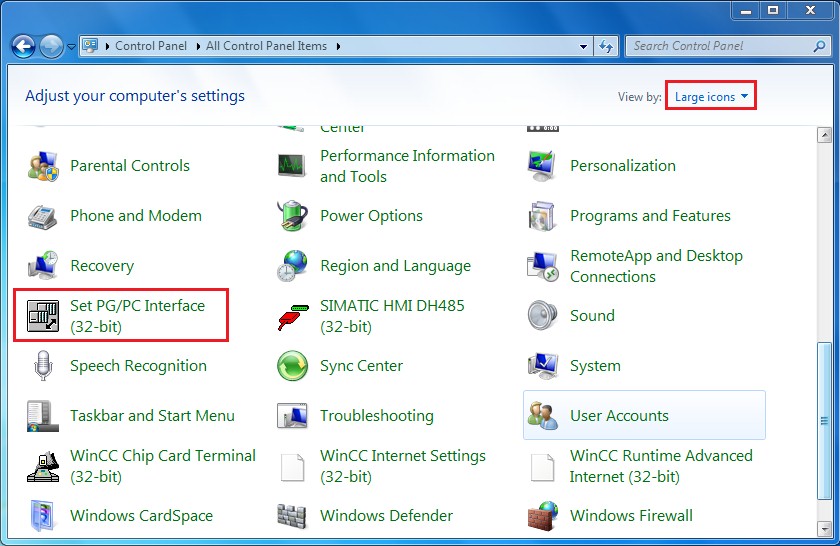The height and width of the screenshot is (546, 840).
Task: Open the Power Options battery icon
Action: point(292,215)
